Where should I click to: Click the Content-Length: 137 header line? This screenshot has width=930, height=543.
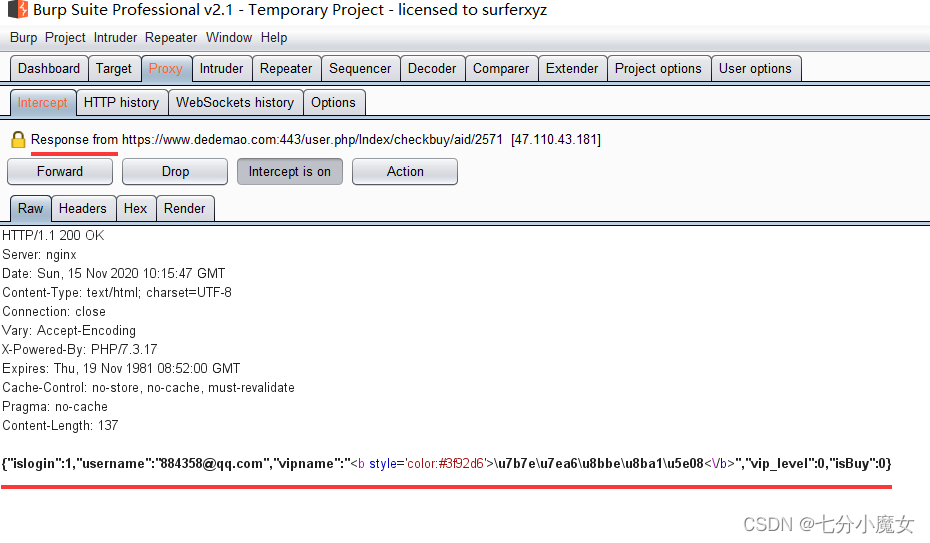click(60, 425)
